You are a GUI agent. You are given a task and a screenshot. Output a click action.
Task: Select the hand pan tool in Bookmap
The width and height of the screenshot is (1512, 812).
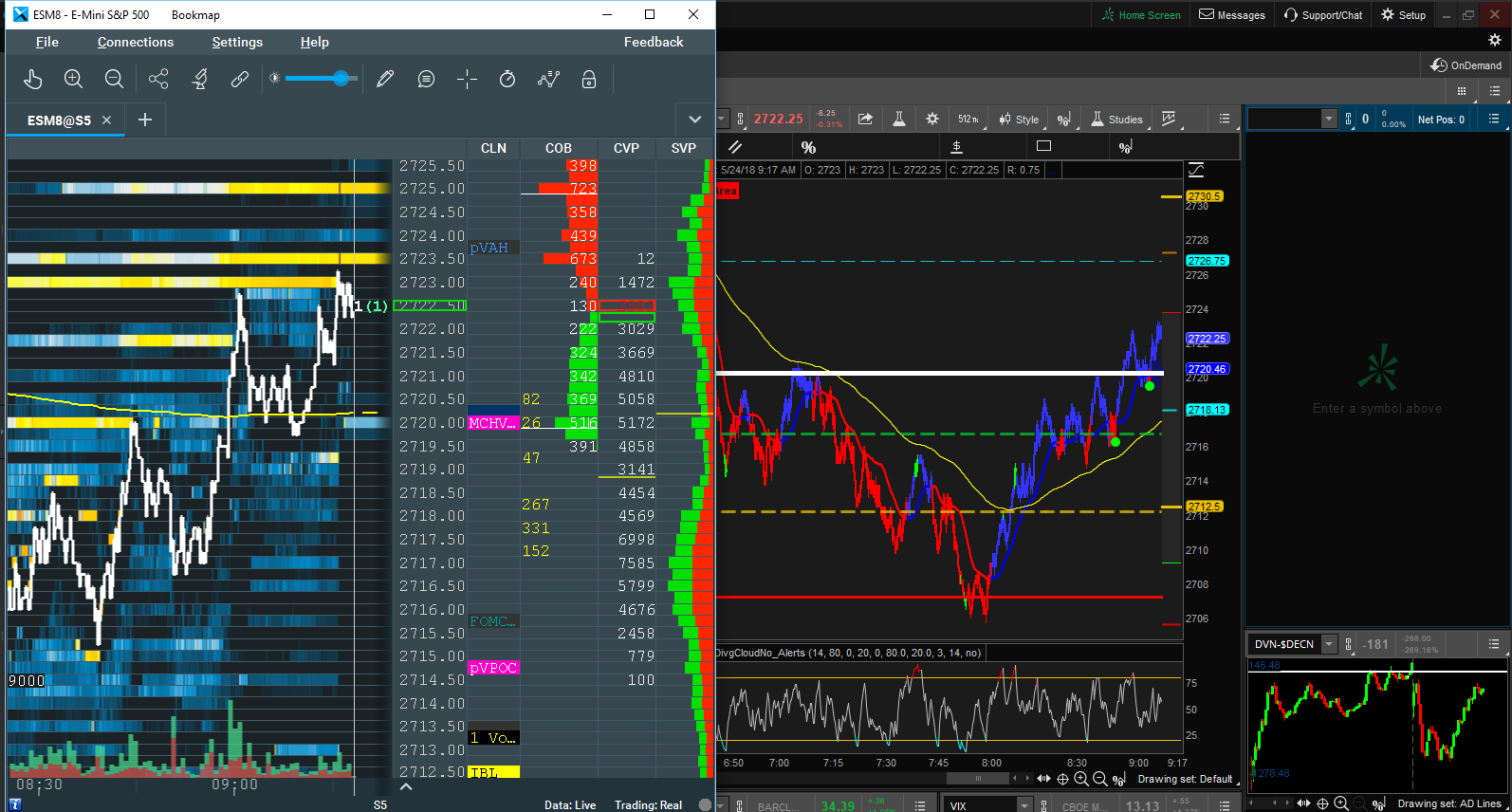point(33,79)
